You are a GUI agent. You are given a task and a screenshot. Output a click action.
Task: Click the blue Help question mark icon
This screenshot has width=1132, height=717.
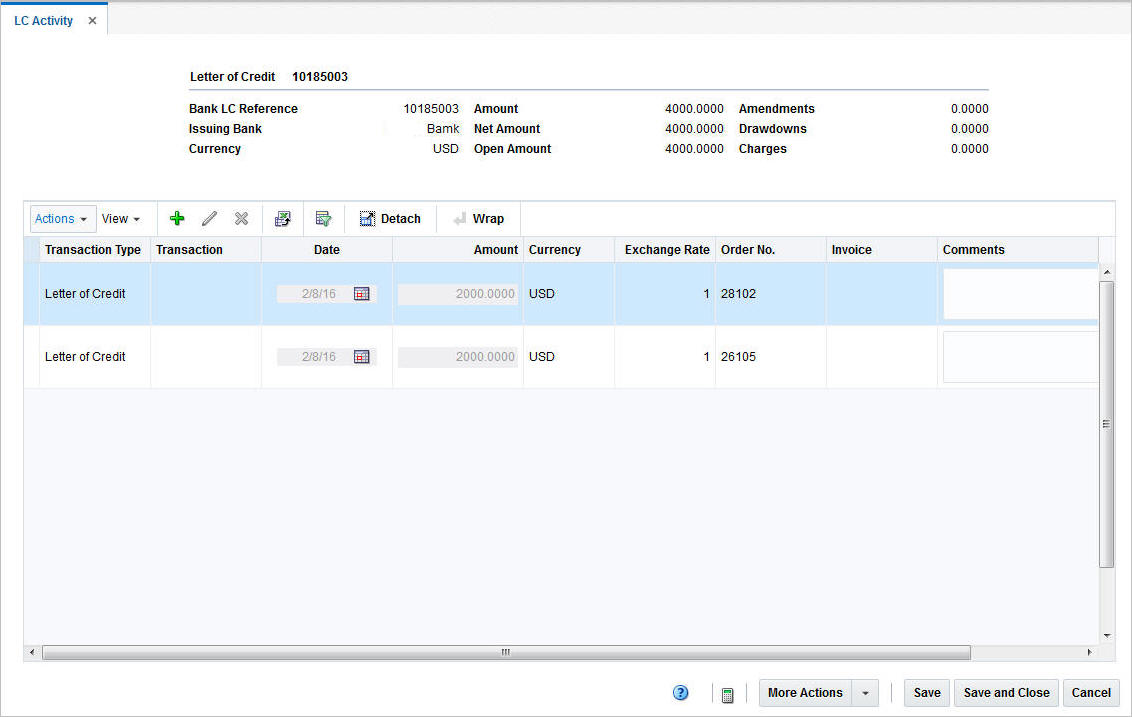point(680,692)
